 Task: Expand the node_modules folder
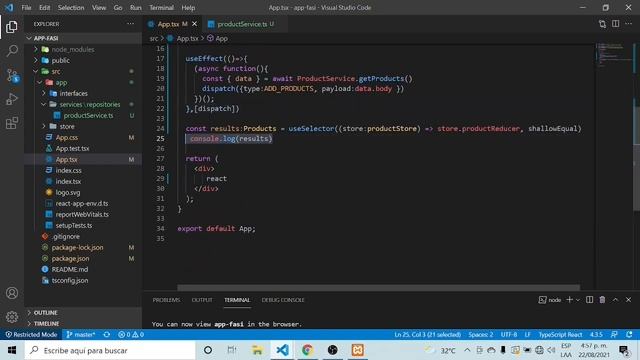(x=36, y=49)
